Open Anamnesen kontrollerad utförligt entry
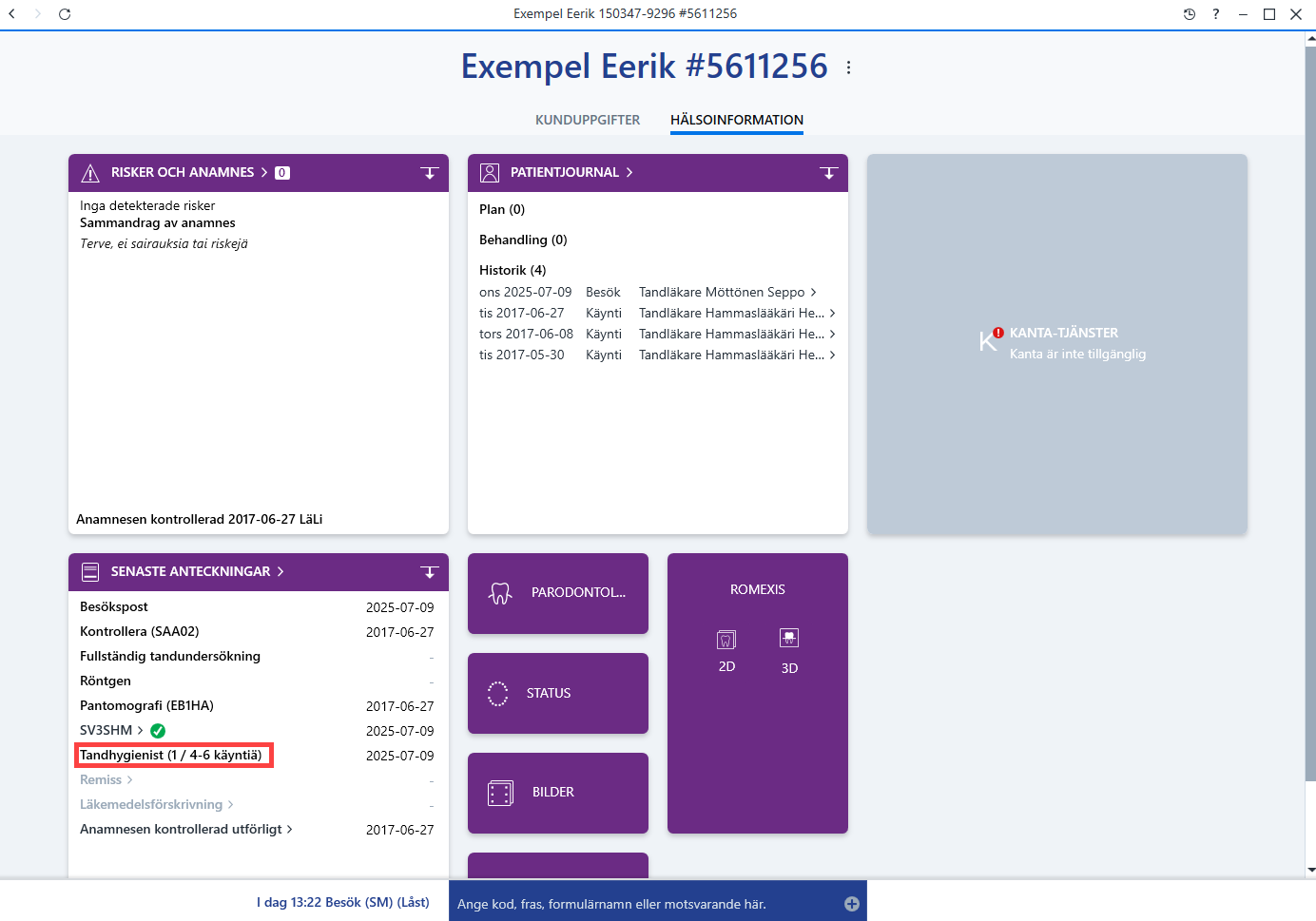Screen dimensions: 1316x921 (186, 829)
